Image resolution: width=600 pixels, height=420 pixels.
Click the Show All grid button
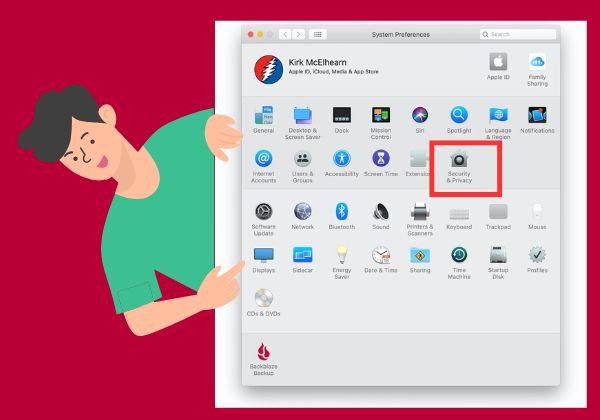tap(318, 34)
